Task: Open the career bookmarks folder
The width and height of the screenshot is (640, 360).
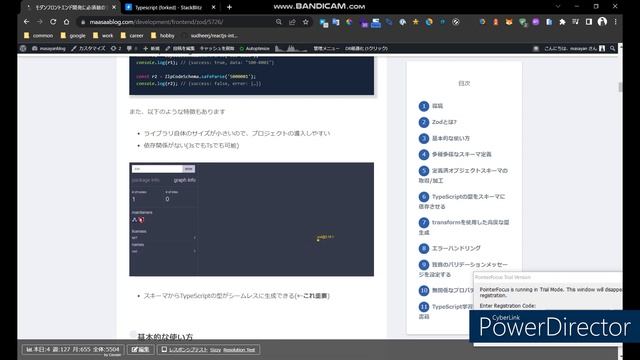Action: (x=132, y=36)
